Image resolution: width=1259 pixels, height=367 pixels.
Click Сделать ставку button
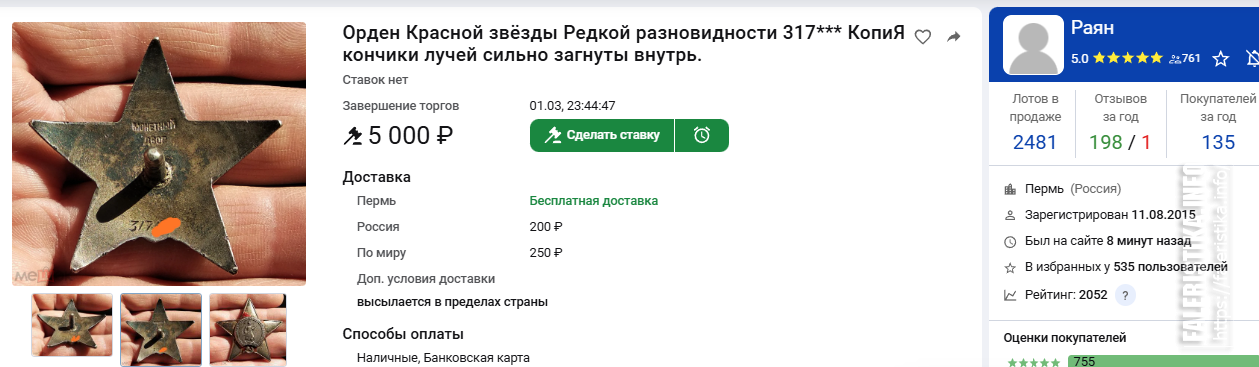[602, 135]
